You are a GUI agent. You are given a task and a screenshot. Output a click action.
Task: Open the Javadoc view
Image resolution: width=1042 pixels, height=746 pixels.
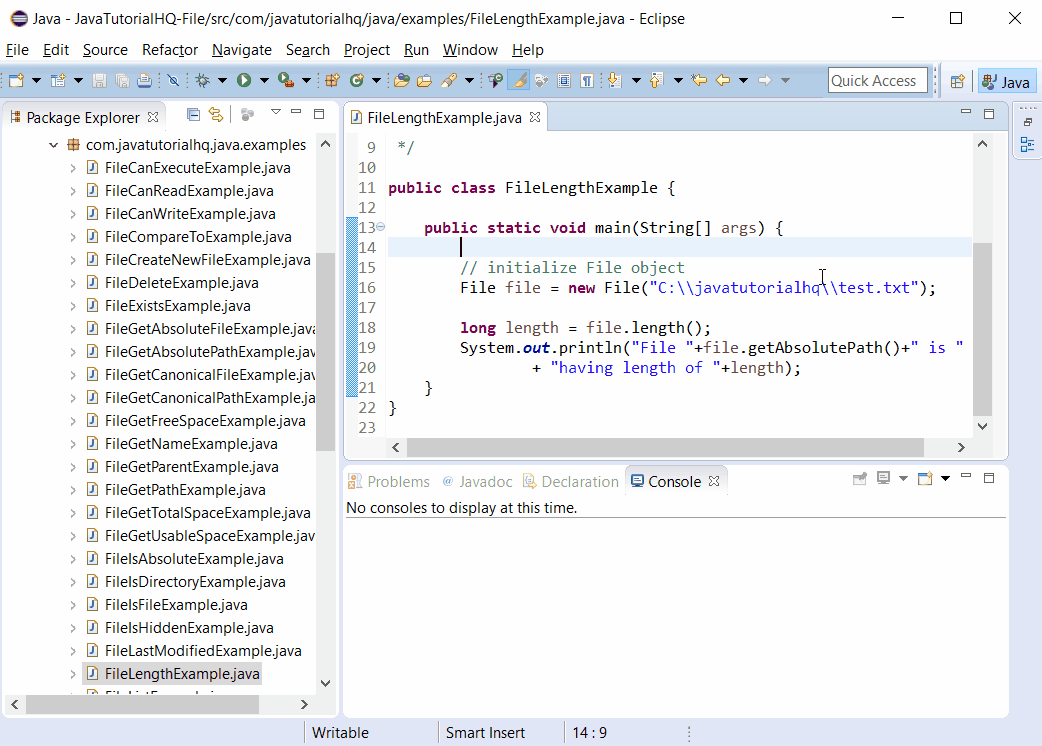click(478, 481)
